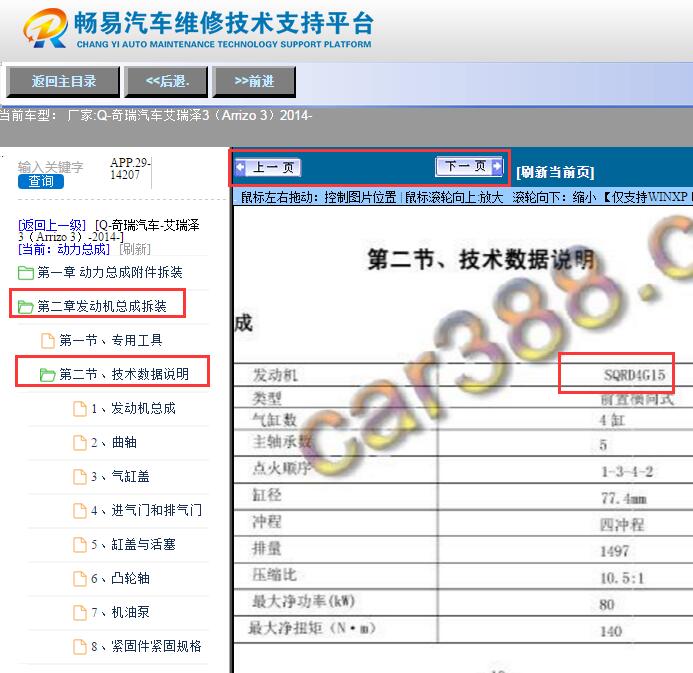The image size is (693, 673).
Task: Click document icon beside 8、紧固件紧固规格
Action: pyautogui.click(x=80, y=647)
